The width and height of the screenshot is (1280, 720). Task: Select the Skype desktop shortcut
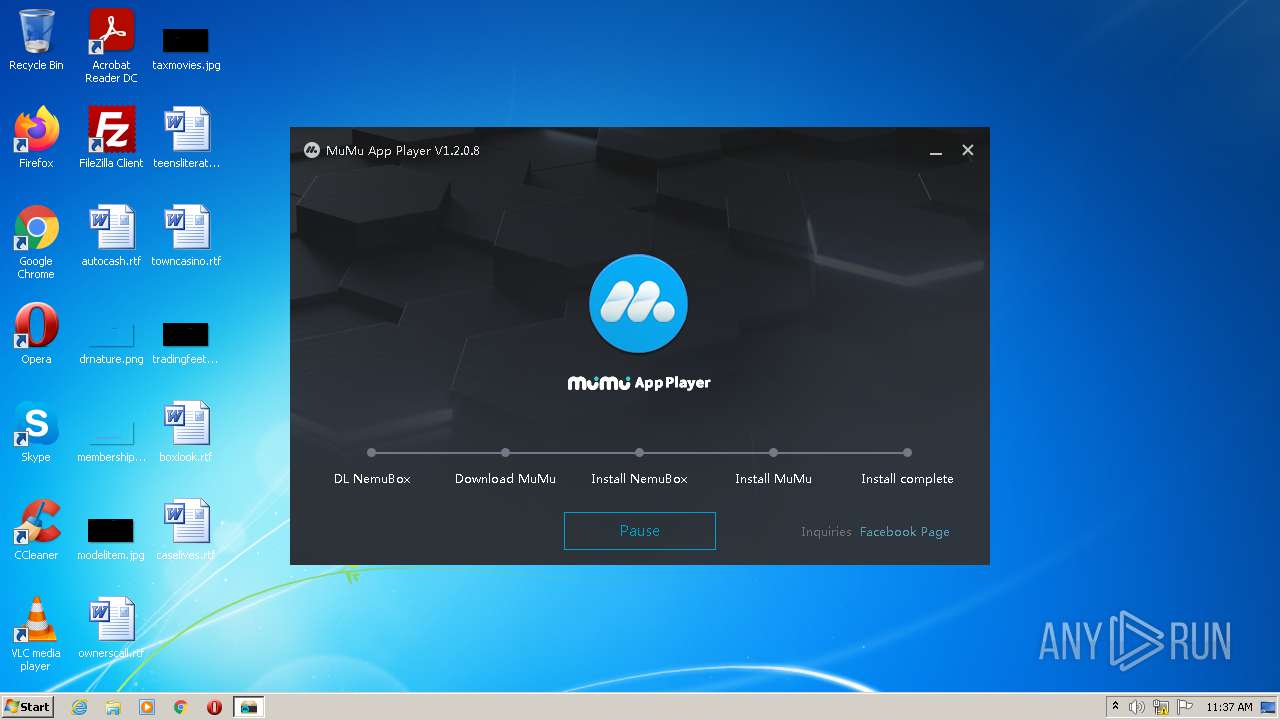click(x=36, y=432)
